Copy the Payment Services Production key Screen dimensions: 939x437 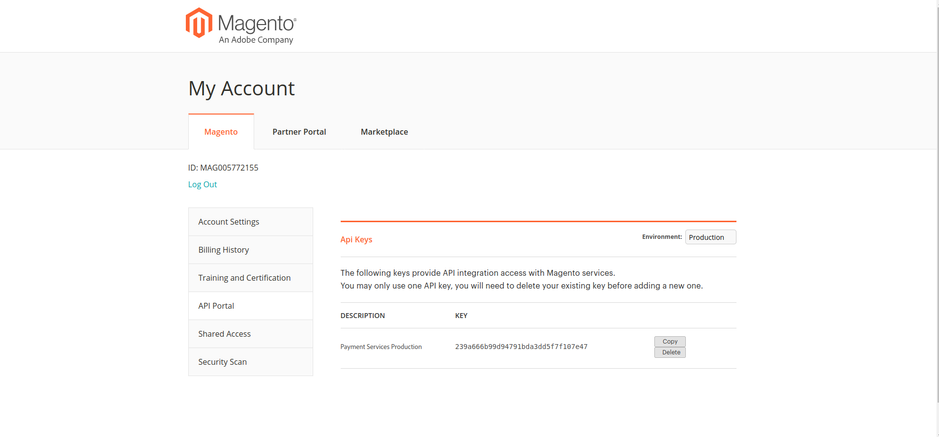click(x=670, y=341)
